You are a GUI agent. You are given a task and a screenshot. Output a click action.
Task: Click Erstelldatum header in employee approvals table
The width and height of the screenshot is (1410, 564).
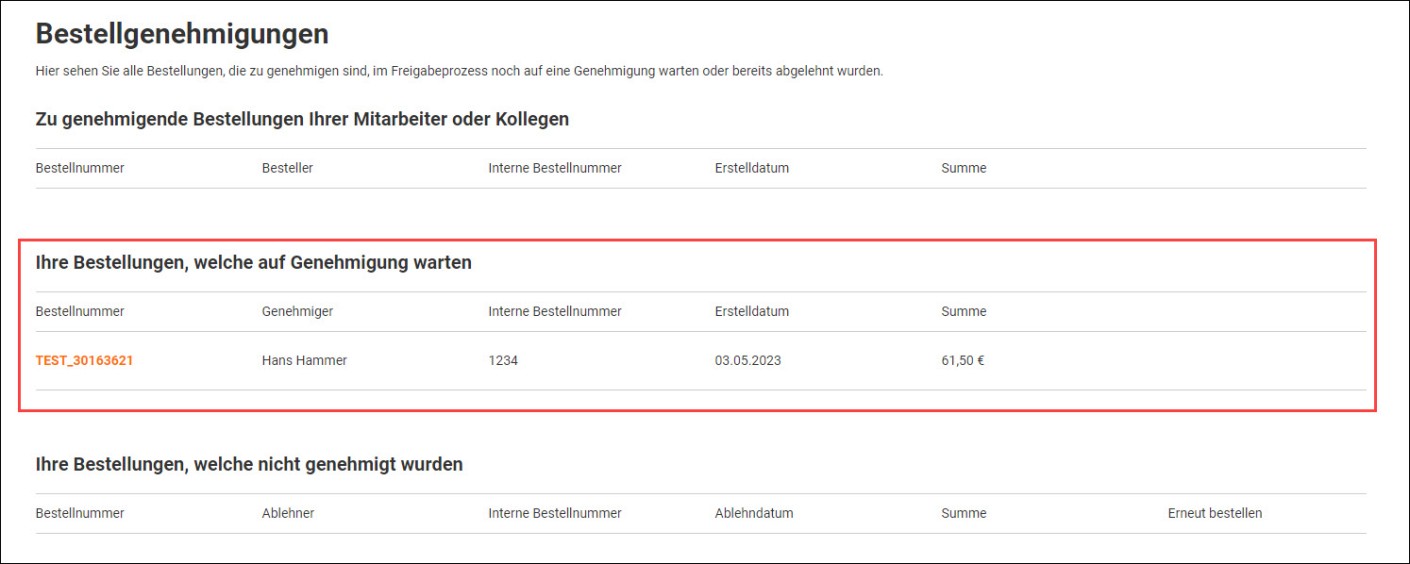751,168
